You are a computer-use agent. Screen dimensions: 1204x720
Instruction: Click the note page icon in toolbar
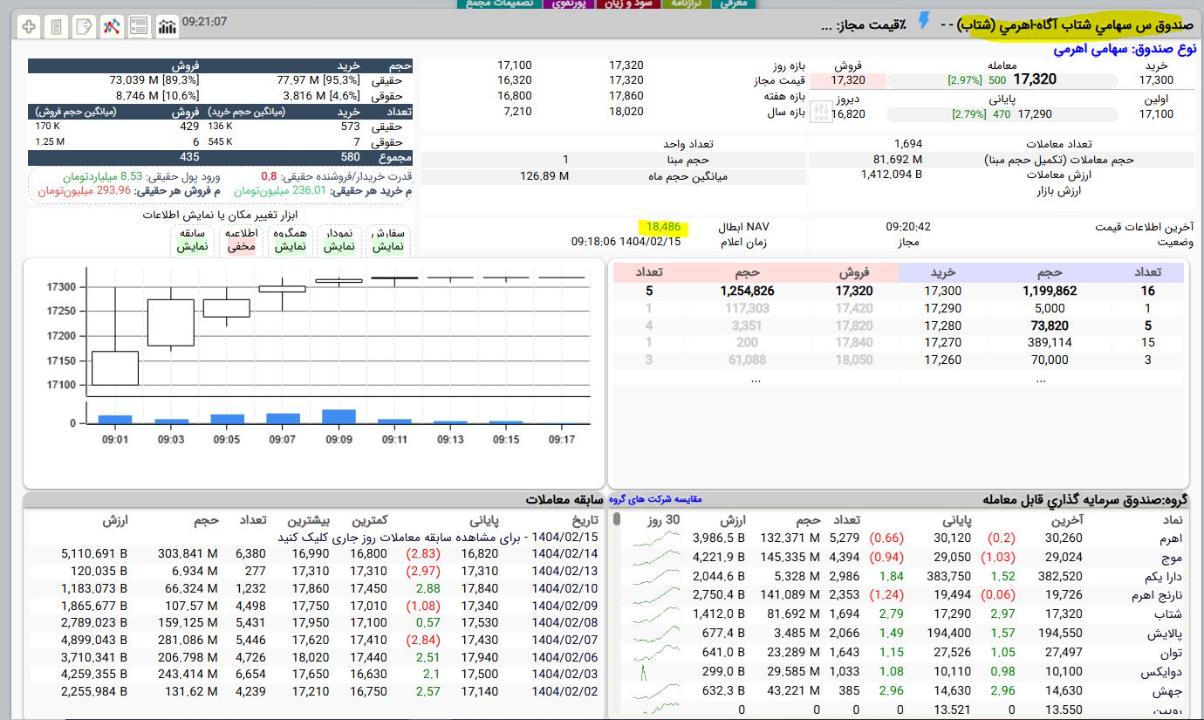(82, 24)
